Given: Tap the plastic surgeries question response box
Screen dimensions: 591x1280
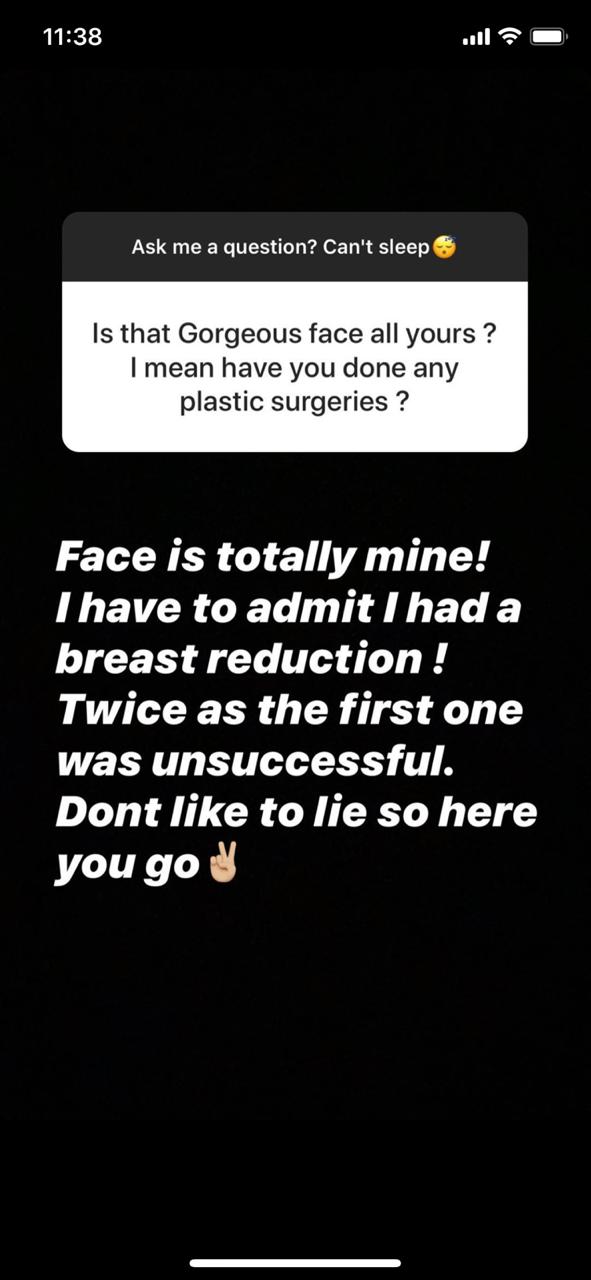Looking at the screenshot, I should coord(294,366).
